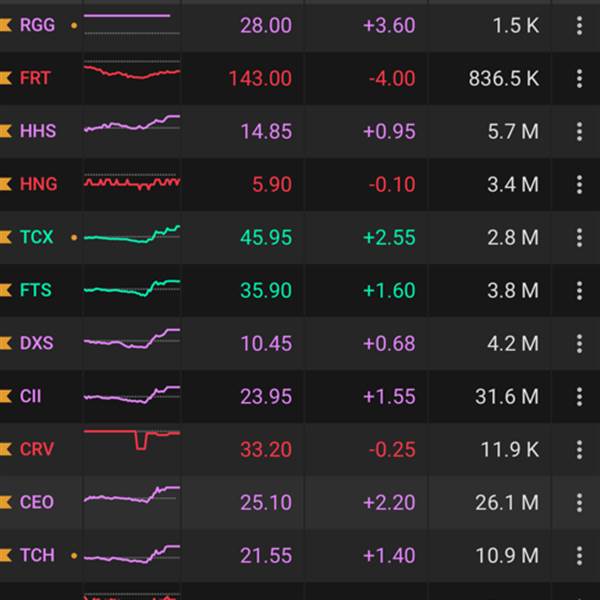Open the three-dot menu for RGG
This screenshot has width=600, height=600.
[x=579, y=25]
